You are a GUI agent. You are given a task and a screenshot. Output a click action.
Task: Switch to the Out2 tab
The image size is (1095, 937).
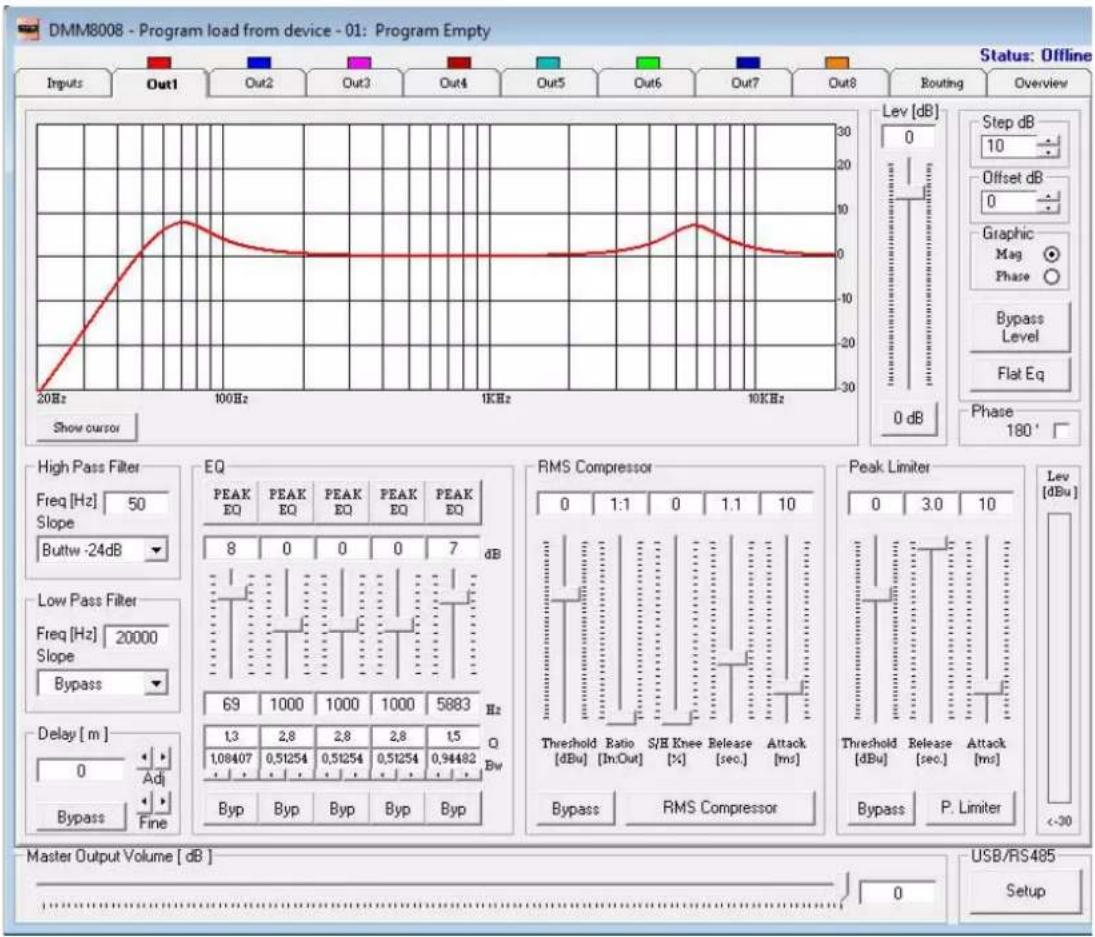[x=259, y=83]
